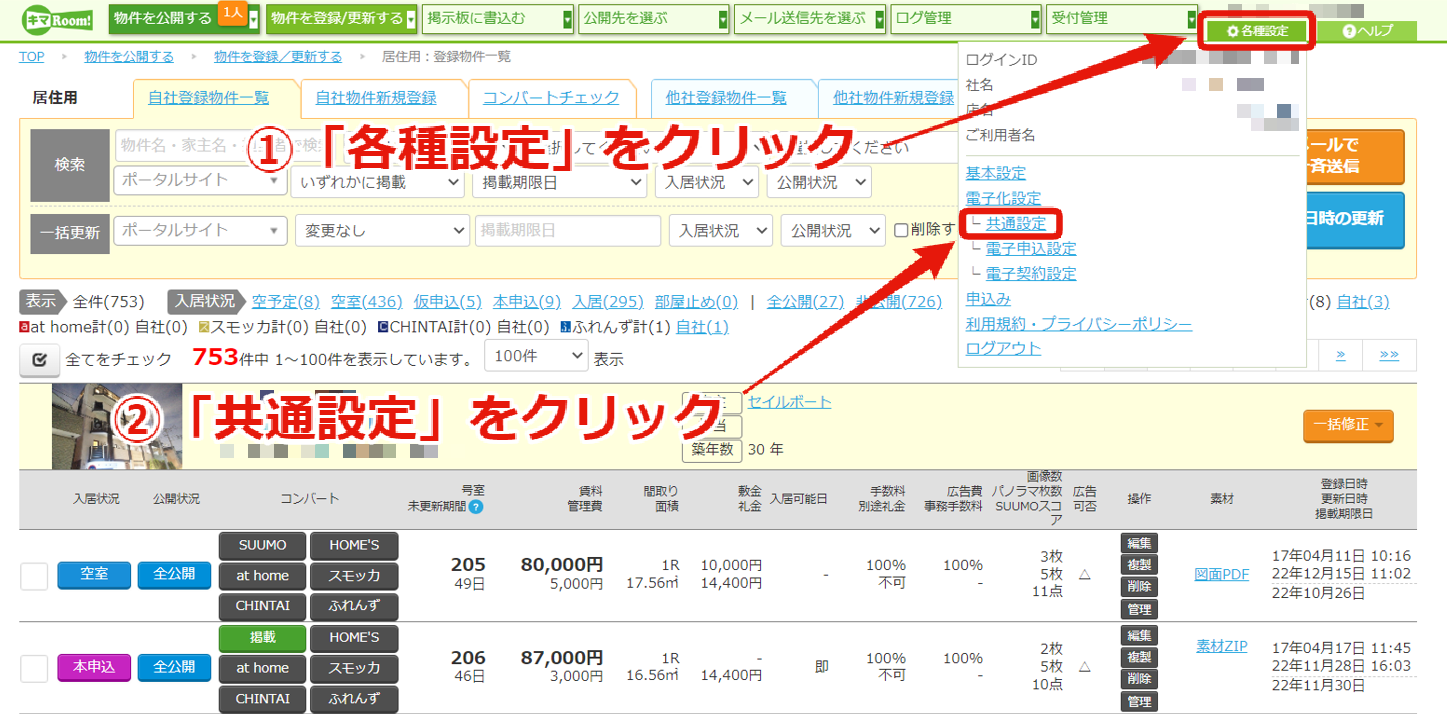The image size is (1447, 714).
Task: Open the ヘルプ help button
Action: coord(1367,31)
